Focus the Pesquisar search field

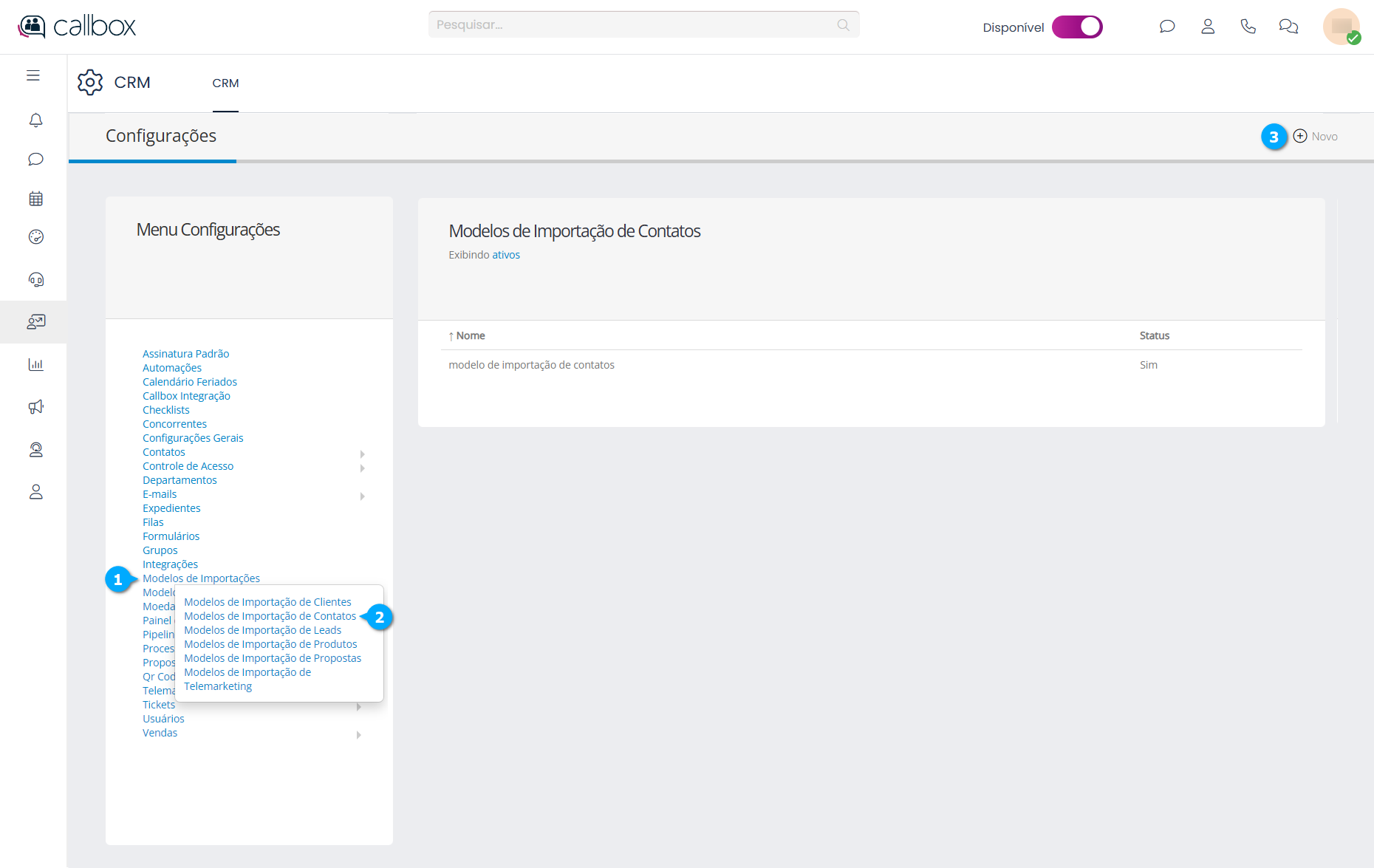coord(635,24)
